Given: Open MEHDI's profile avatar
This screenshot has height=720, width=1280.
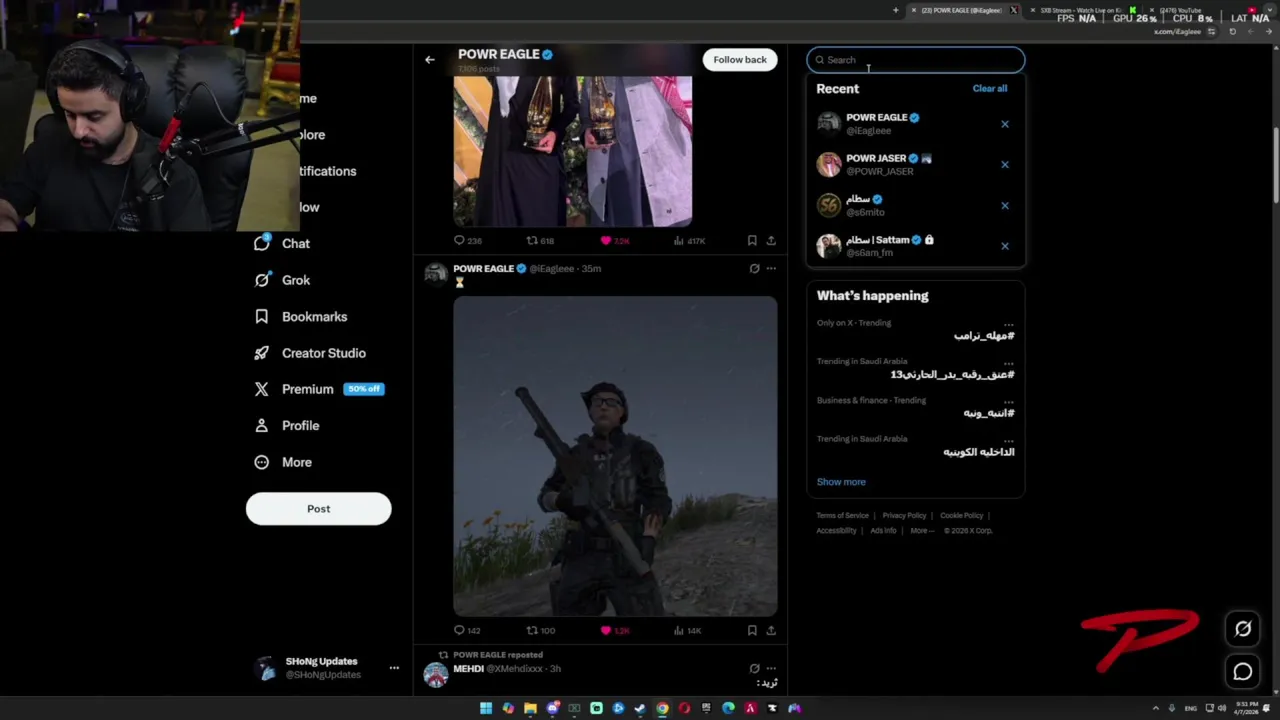Looking at the screenshot, I should [x=435, y=675].
